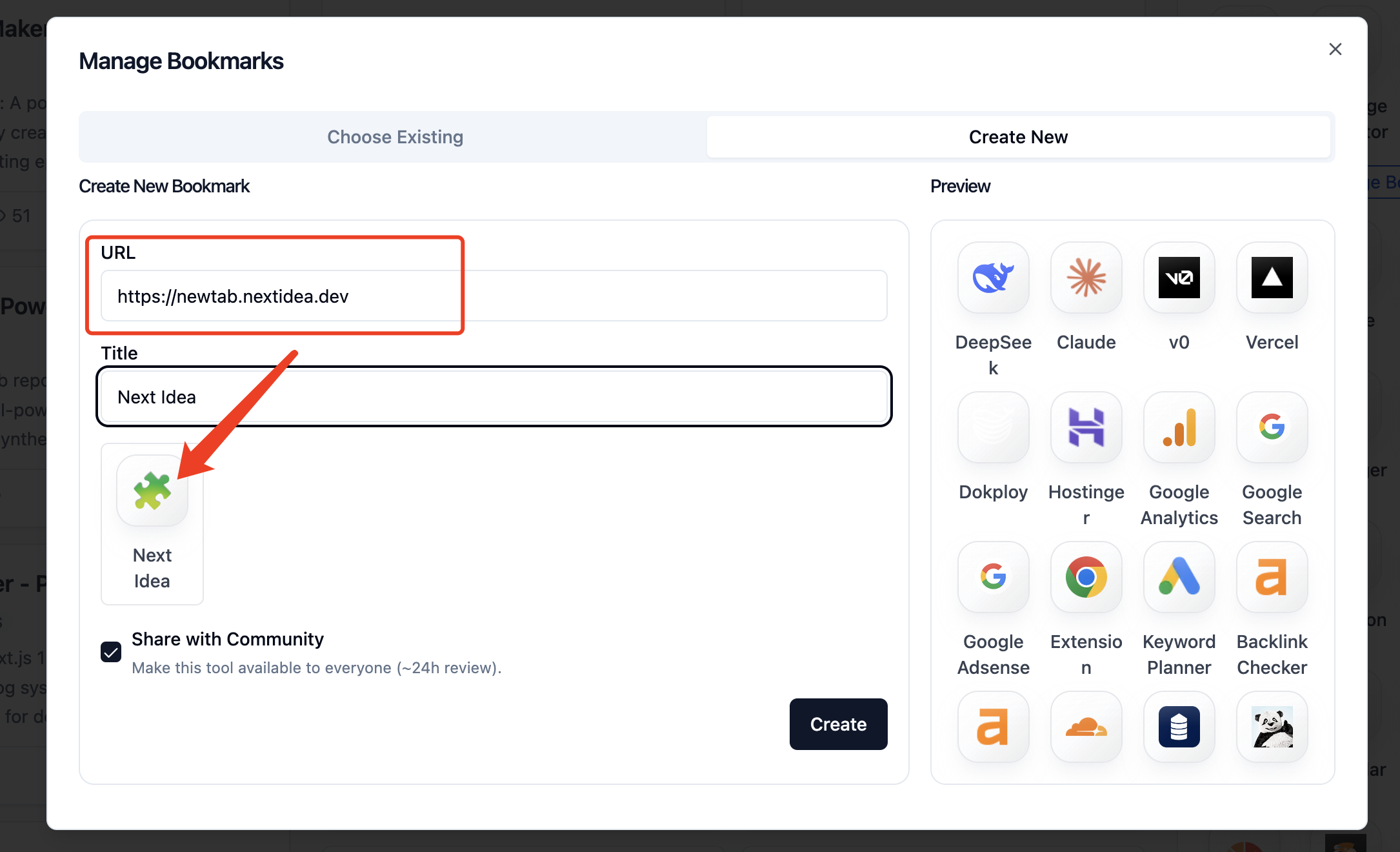The width and height of the screenshot is (1400, 852).
Task: Select the Vercel triangle icon
Action: click(x=1272, y=278)
